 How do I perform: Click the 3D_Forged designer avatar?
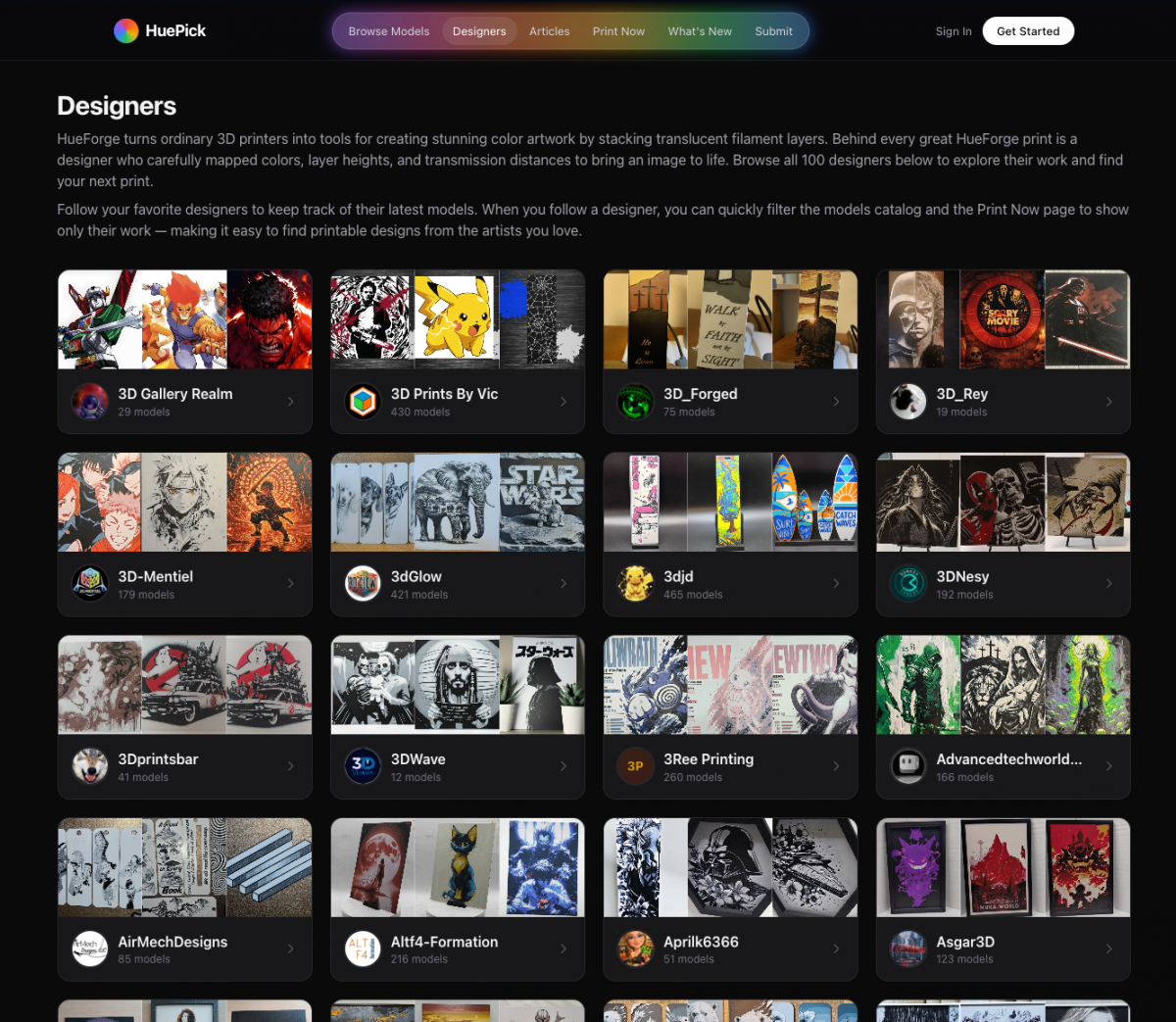click(x=635, y=402)
